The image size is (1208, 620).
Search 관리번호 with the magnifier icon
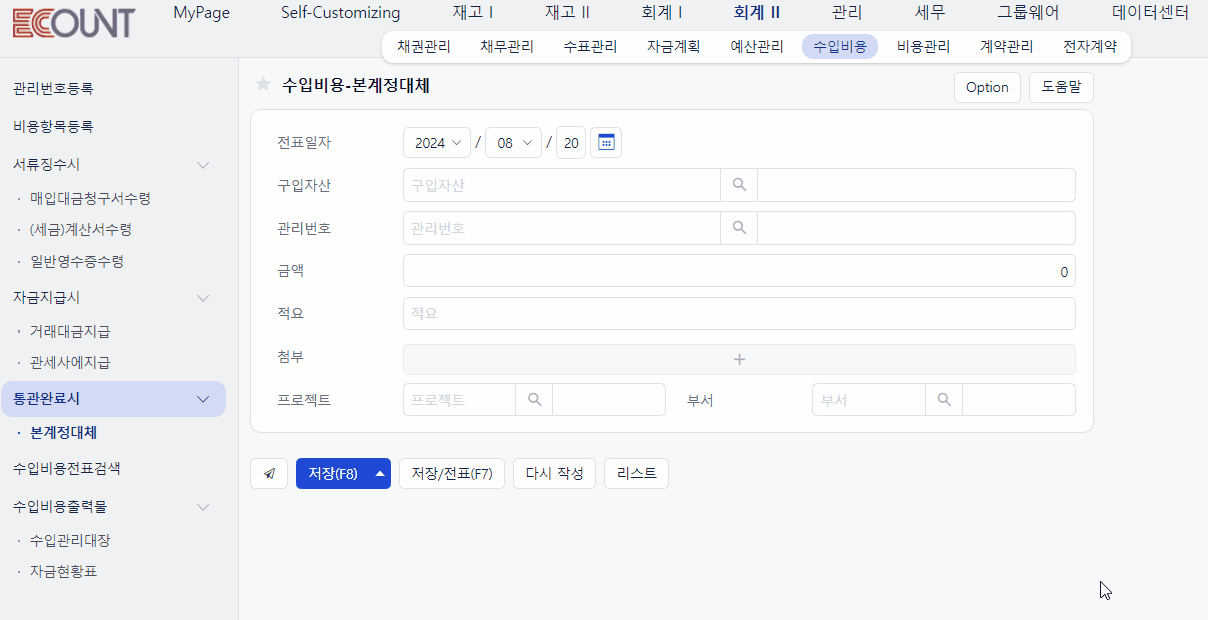pyautogui.click(x=739, y=228)
